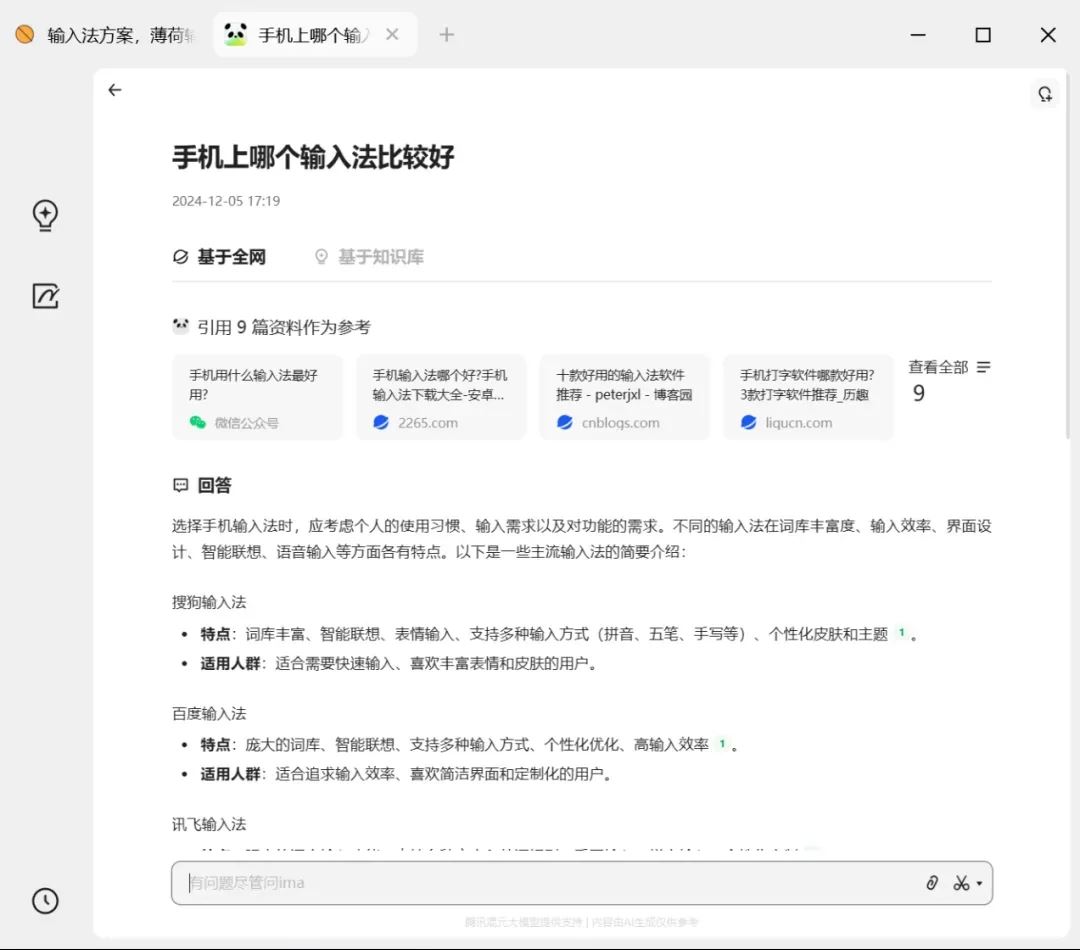Viewport: 1080px width, 950px height.
Task: Select the lightbulb insights icon in sidebar
Action: 45,215
